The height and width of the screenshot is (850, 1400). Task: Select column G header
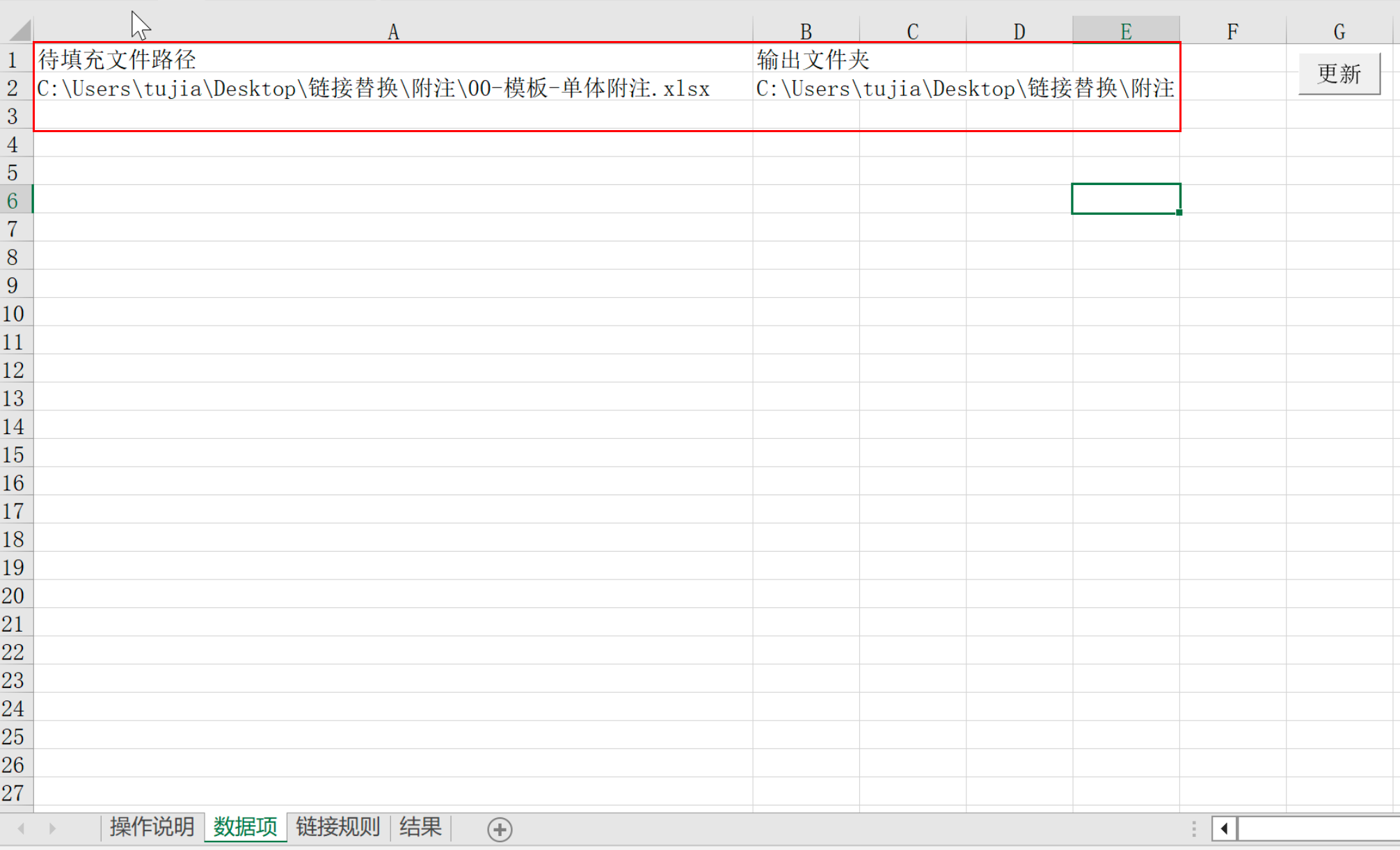click(1339, 31)
